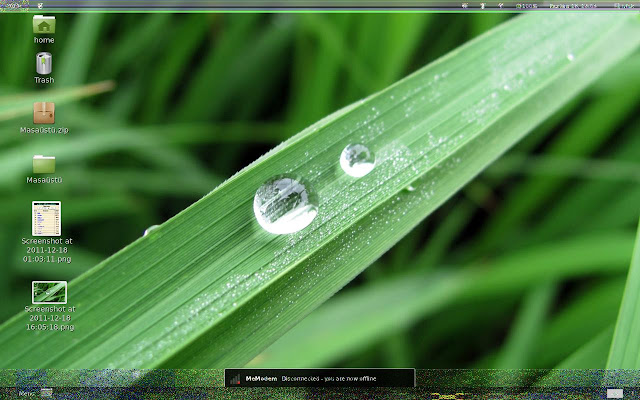Screen dimensions: 640x400
Task: Select the Trash icon on desktop
Action: click(x=44, y=63)
